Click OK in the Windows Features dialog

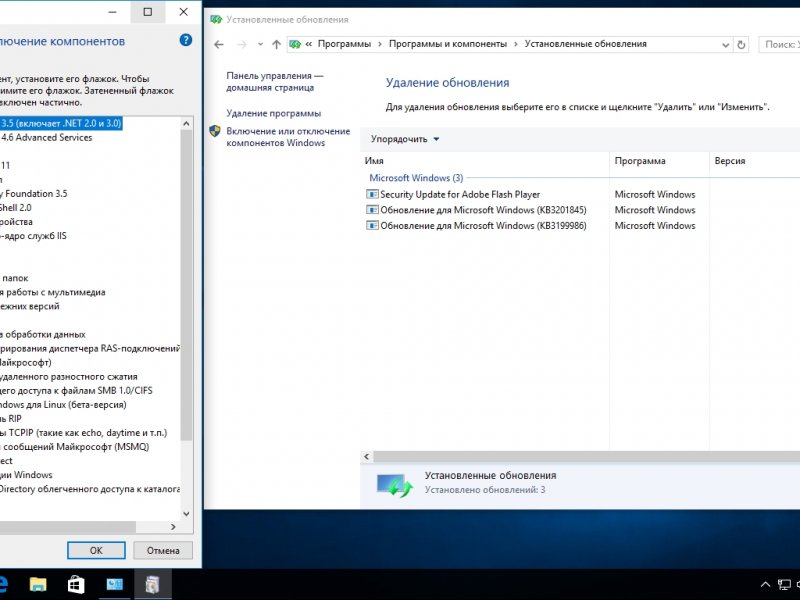96,551
